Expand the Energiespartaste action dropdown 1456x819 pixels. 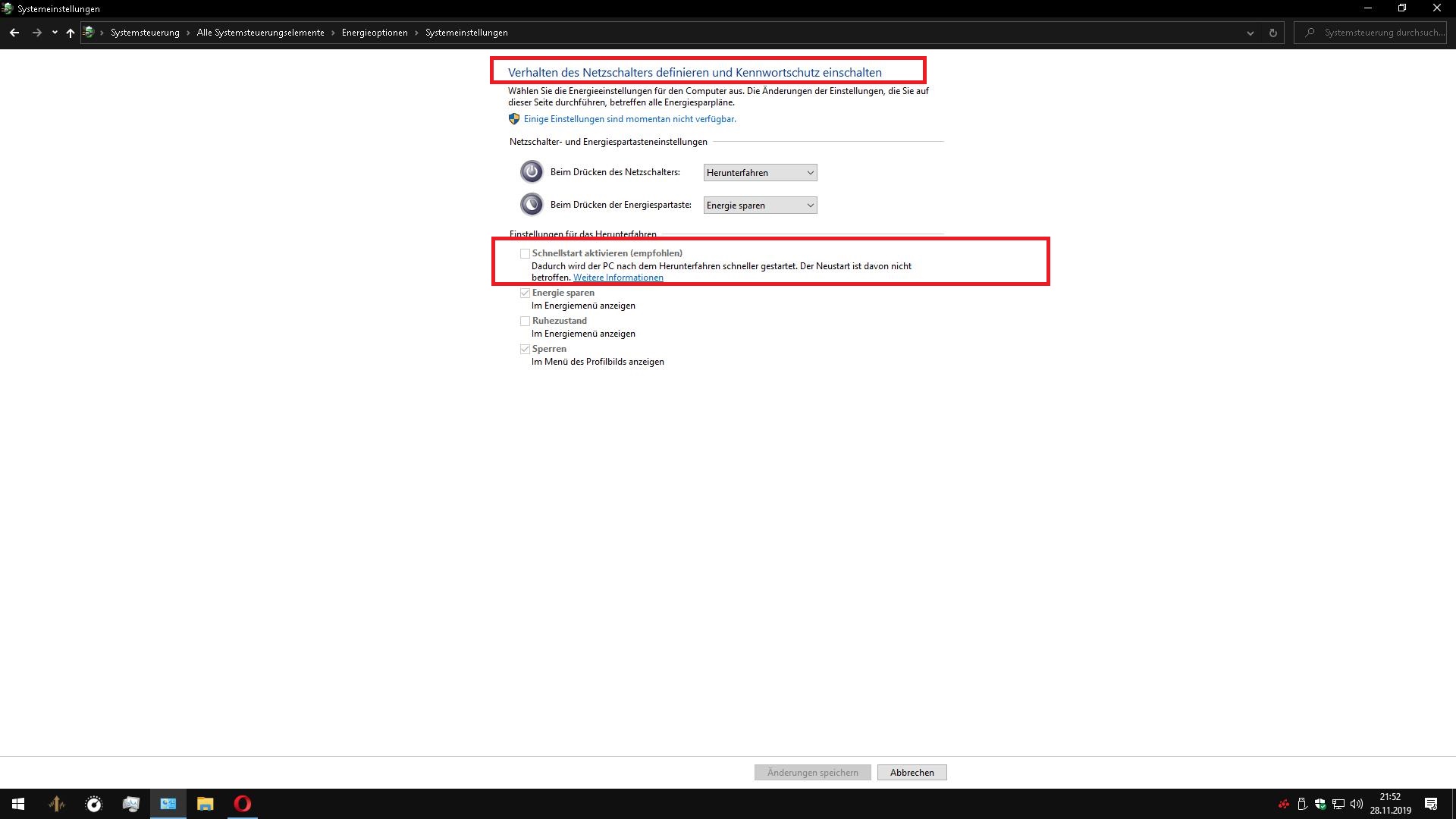pyautogui.click(x=760, y=206)
